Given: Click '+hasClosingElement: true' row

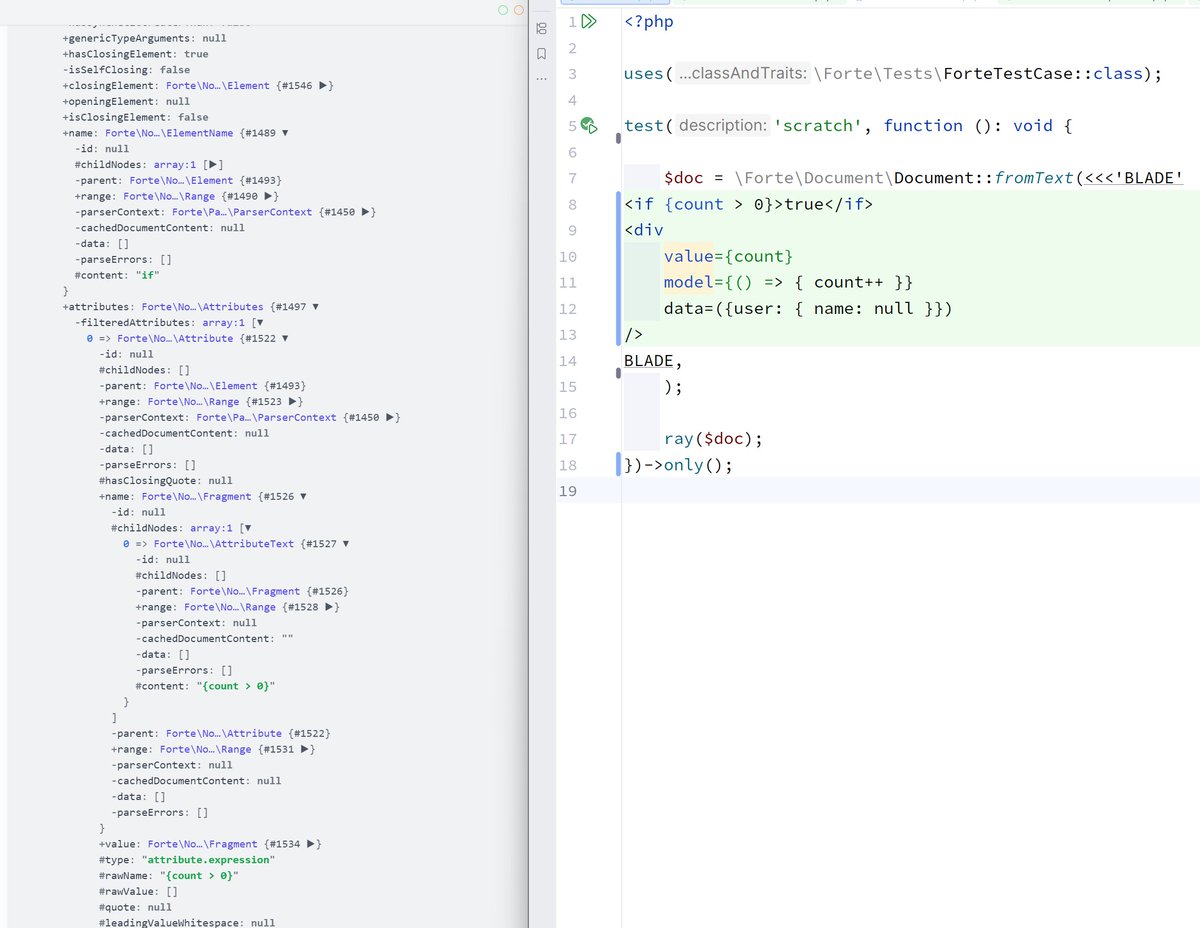Looking at the screenshot, I should [x=136, y=54].
